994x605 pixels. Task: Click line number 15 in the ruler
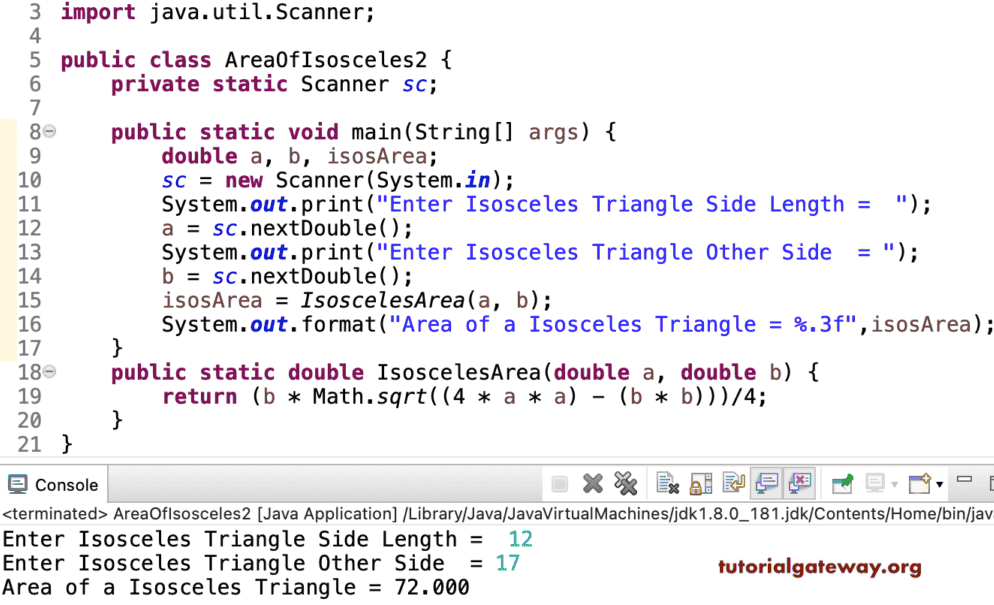[30, 300]
